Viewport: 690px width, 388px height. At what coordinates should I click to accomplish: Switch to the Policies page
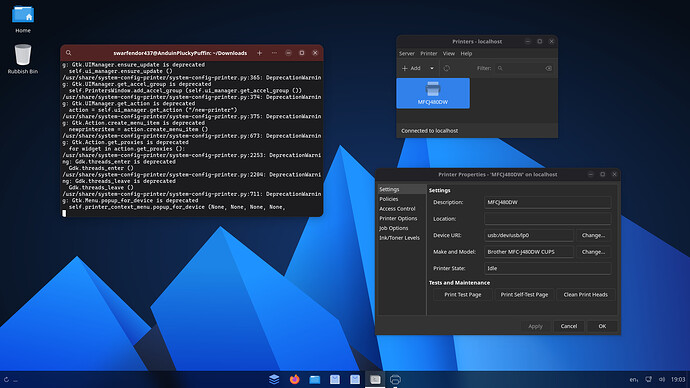402,199
